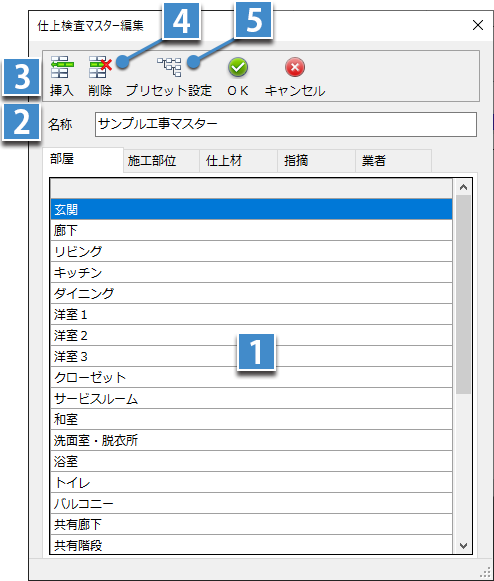
Task: Select the 洋室３ row
Action: tap(251, 356)
